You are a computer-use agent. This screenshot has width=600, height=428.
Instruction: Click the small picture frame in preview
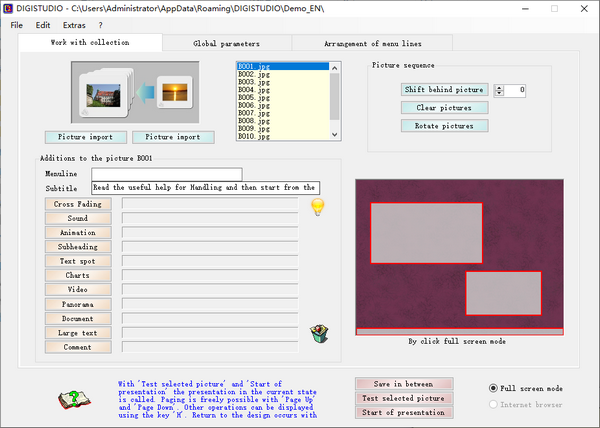pos(504,293)
